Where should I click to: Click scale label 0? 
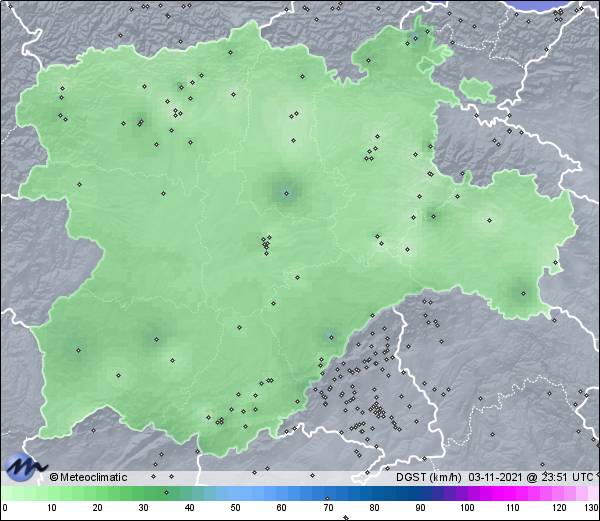click(x=5, y=507)
